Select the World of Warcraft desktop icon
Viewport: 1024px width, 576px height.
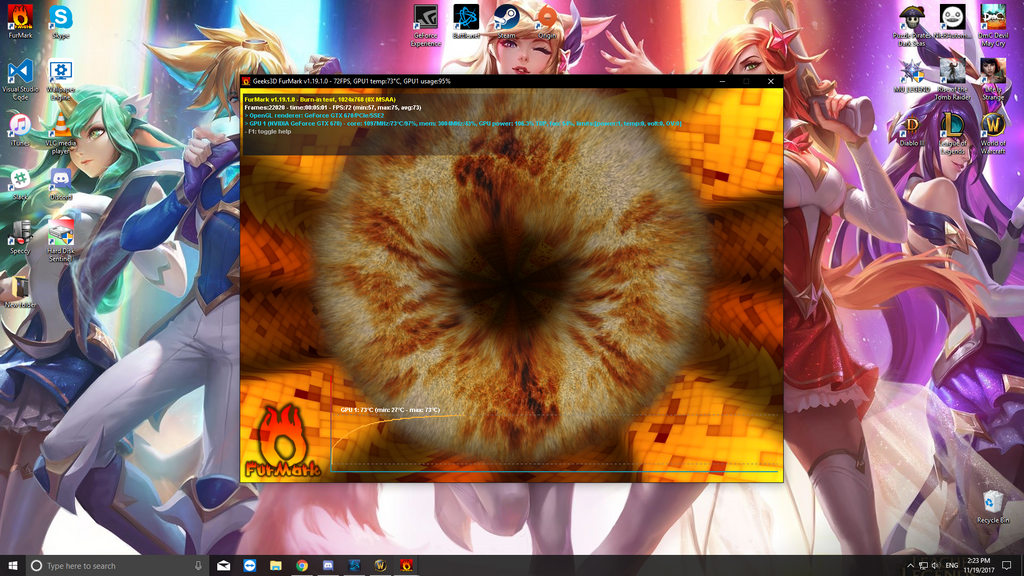(993, 134)
